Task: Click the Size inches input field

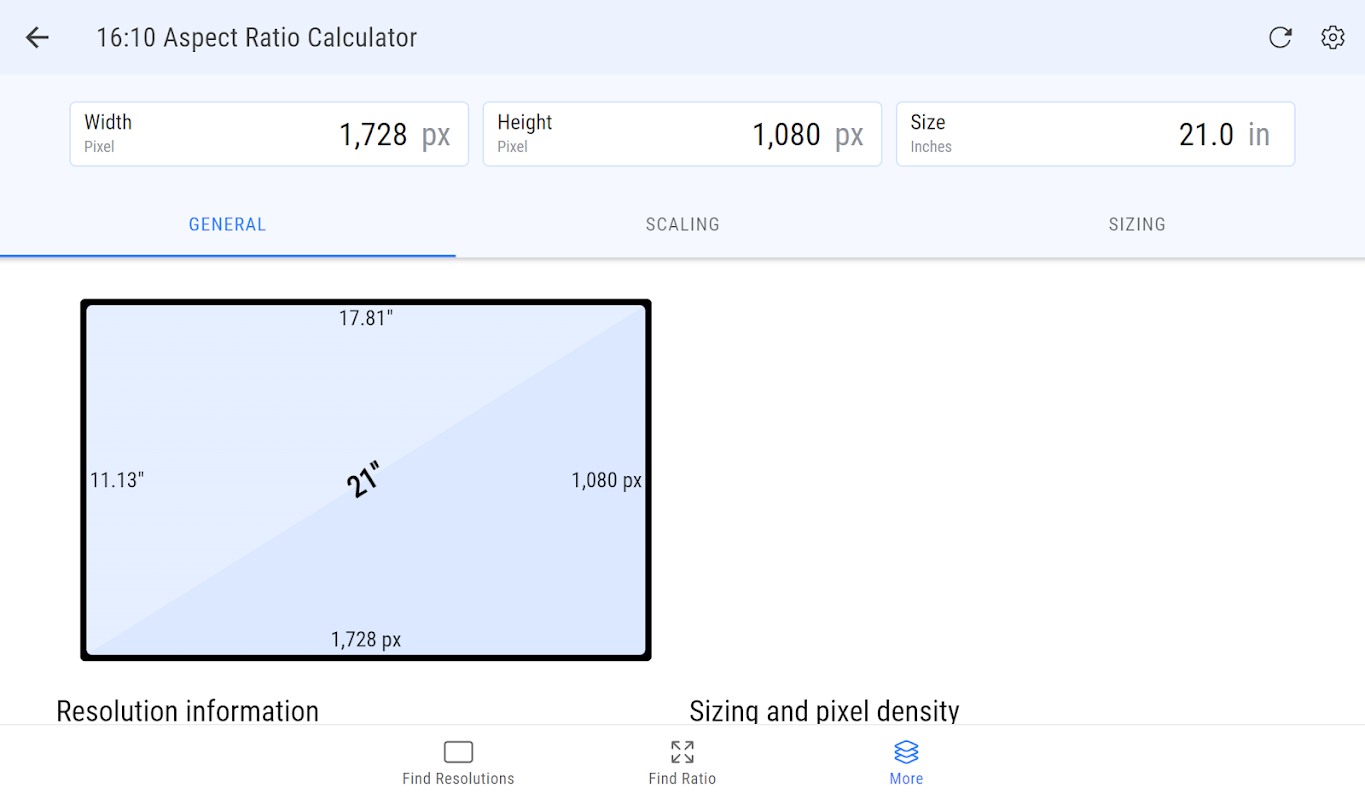Action: 1095,134
